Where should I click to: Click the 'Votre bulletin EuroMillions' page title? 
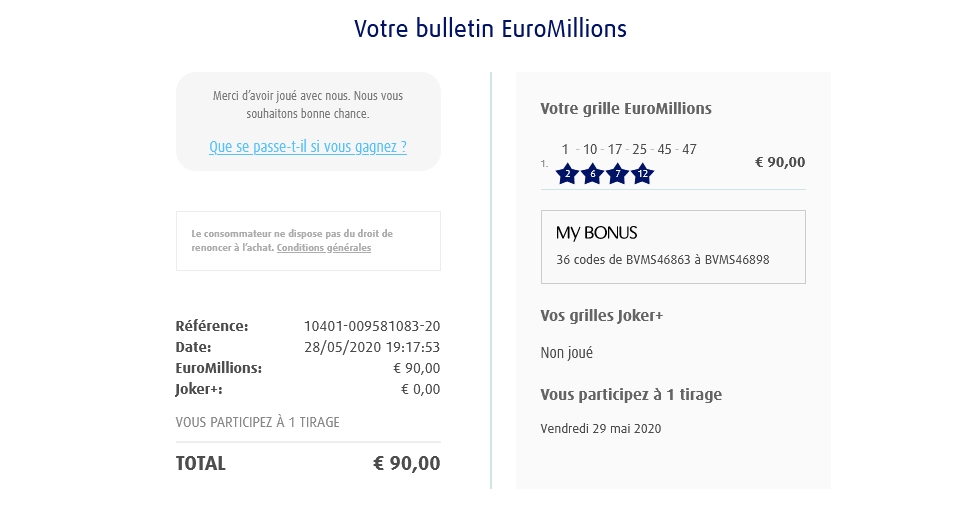coord(490,28)
